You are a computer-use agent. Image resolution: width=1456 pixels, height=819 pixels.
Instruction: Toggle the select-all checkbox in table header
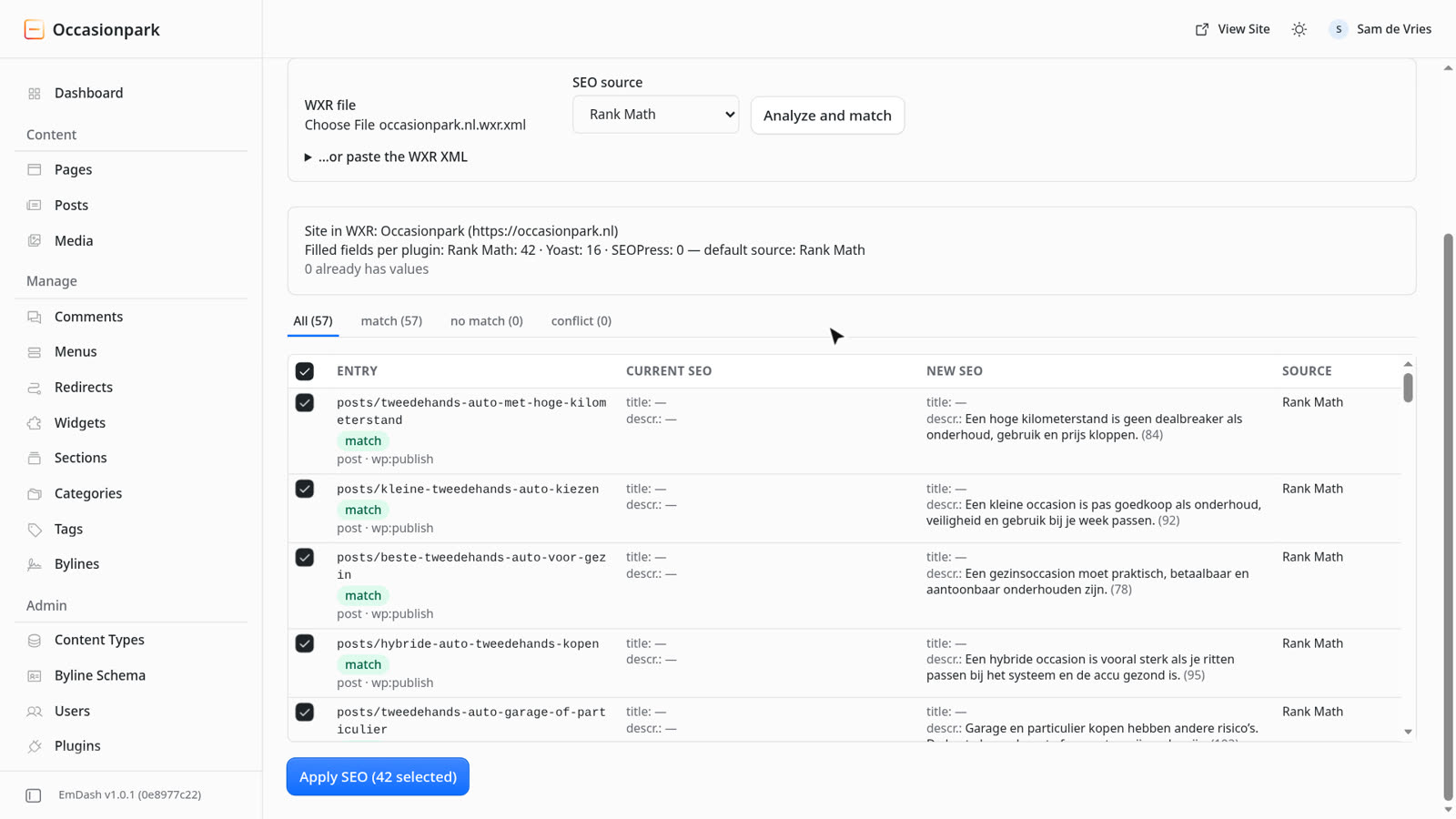point(305,371)
